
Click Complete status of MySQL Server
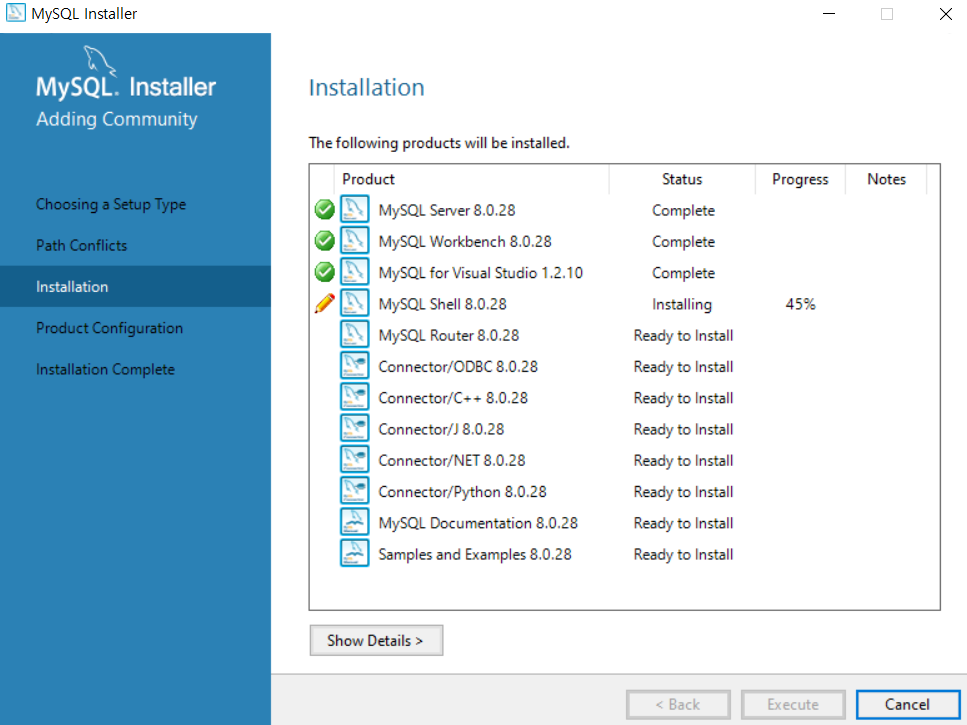tap(683, 211)
